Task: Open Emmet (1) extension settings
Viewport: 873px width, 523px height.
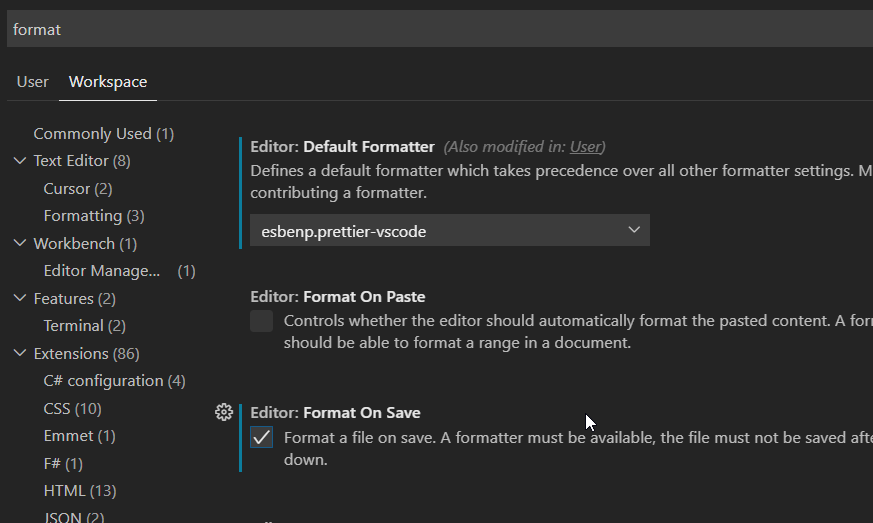Action: 80,436
